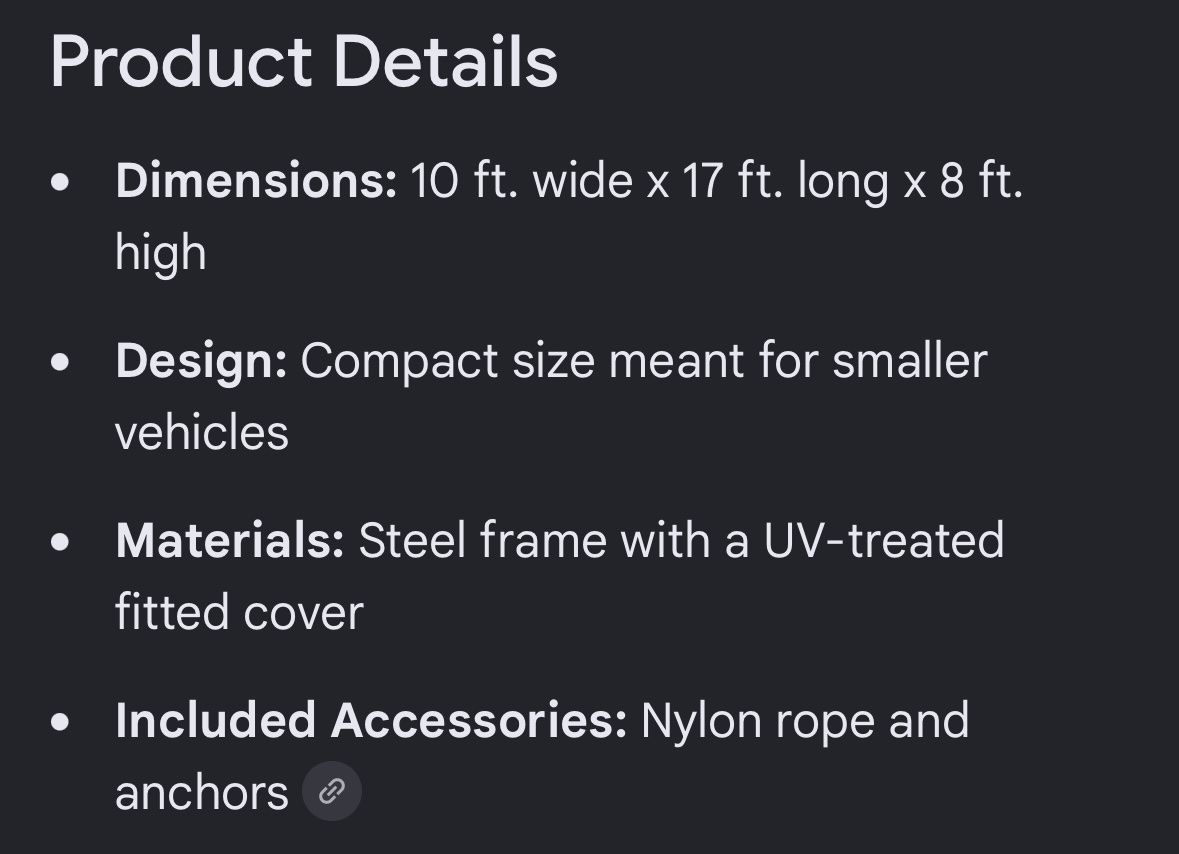This screenshot has height=854, width=1179.
Task: Open the source link icon after anchors
Action: [x=332, y=791]
